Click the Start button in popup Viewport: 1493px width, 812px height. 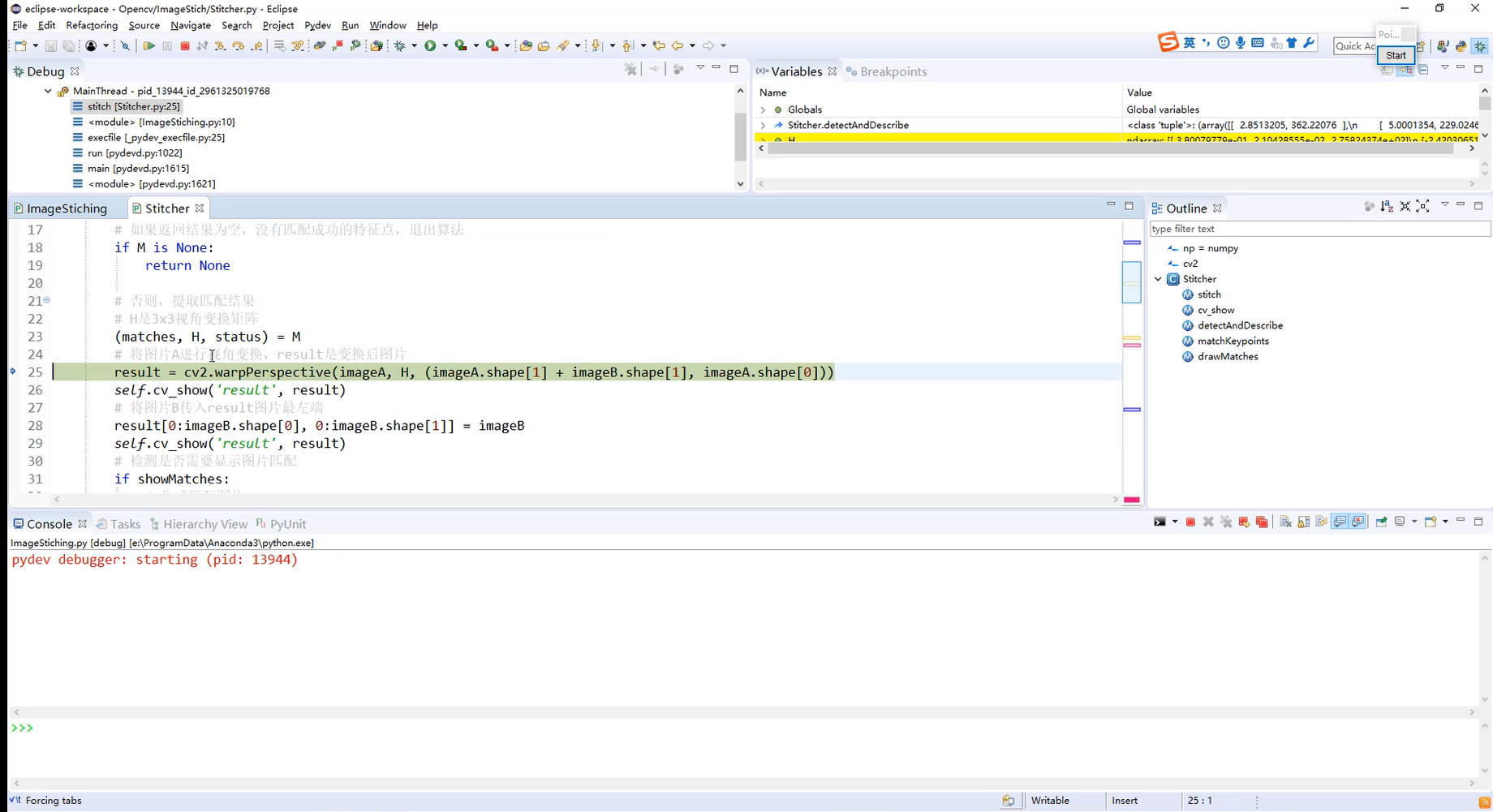point(1396,55)
